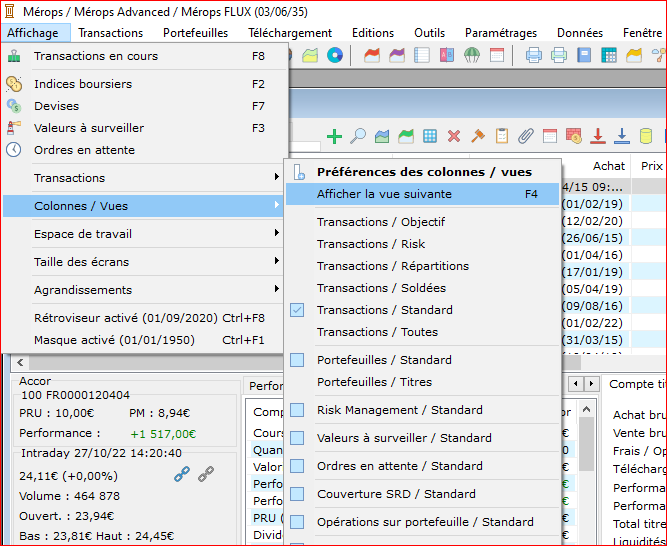
Task: Expand the Espace de travail submenu
Action: point(143,234)
